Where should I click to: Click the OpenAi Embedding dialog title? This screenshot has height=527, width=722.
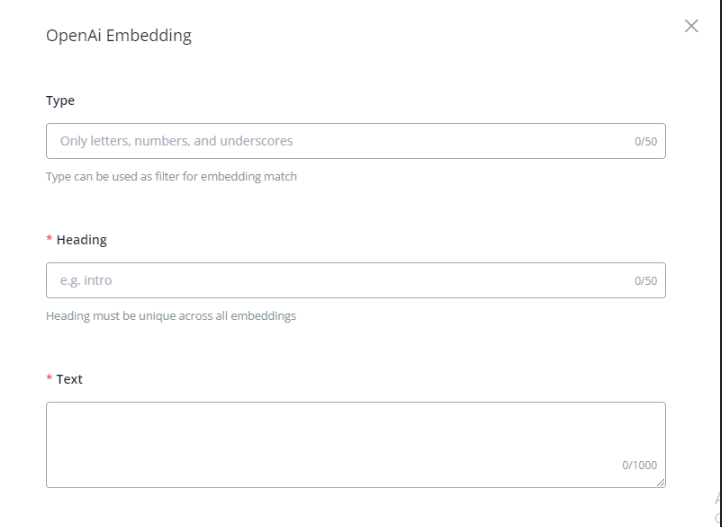click(x=119, y=37)
